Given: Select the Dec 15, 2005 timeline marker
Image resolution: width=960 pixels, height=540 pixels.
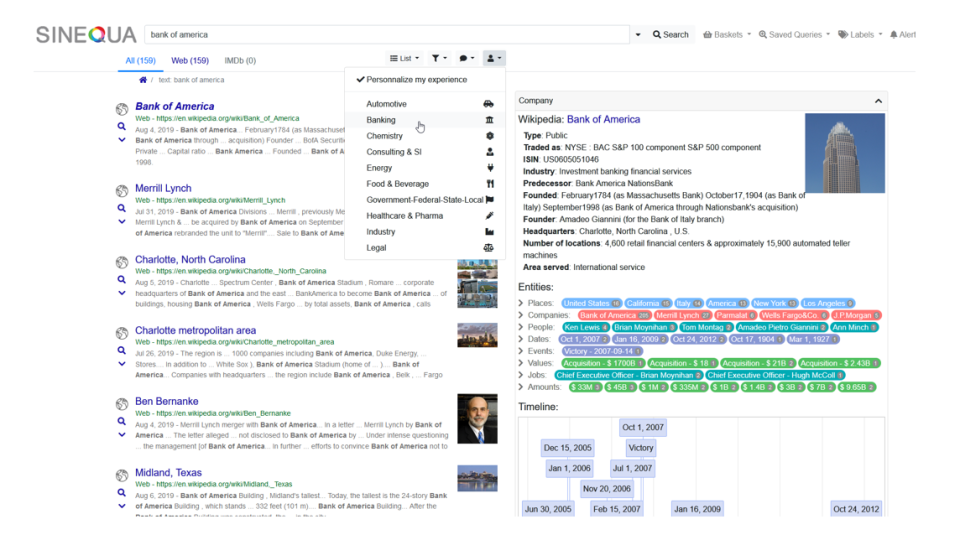Looking at the screenshot, I should (568, 448).
